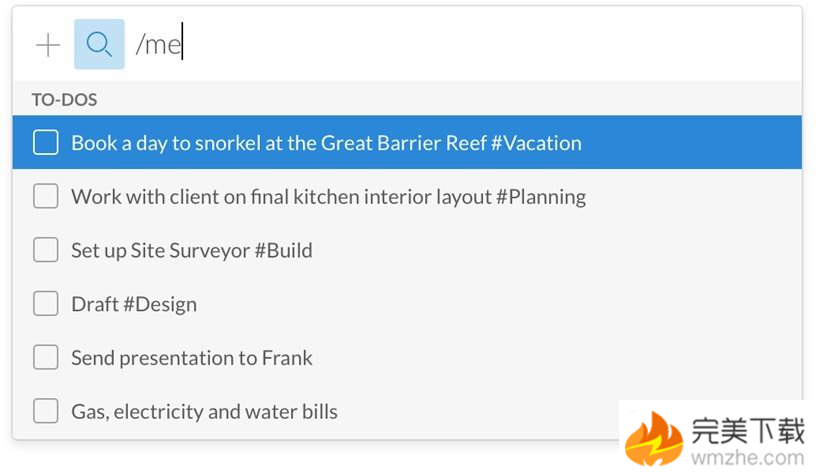Click the magnifying glass search icon
The height and width of the screenshot is (474, 816).
pyautogui.click(x=99, y=45)
